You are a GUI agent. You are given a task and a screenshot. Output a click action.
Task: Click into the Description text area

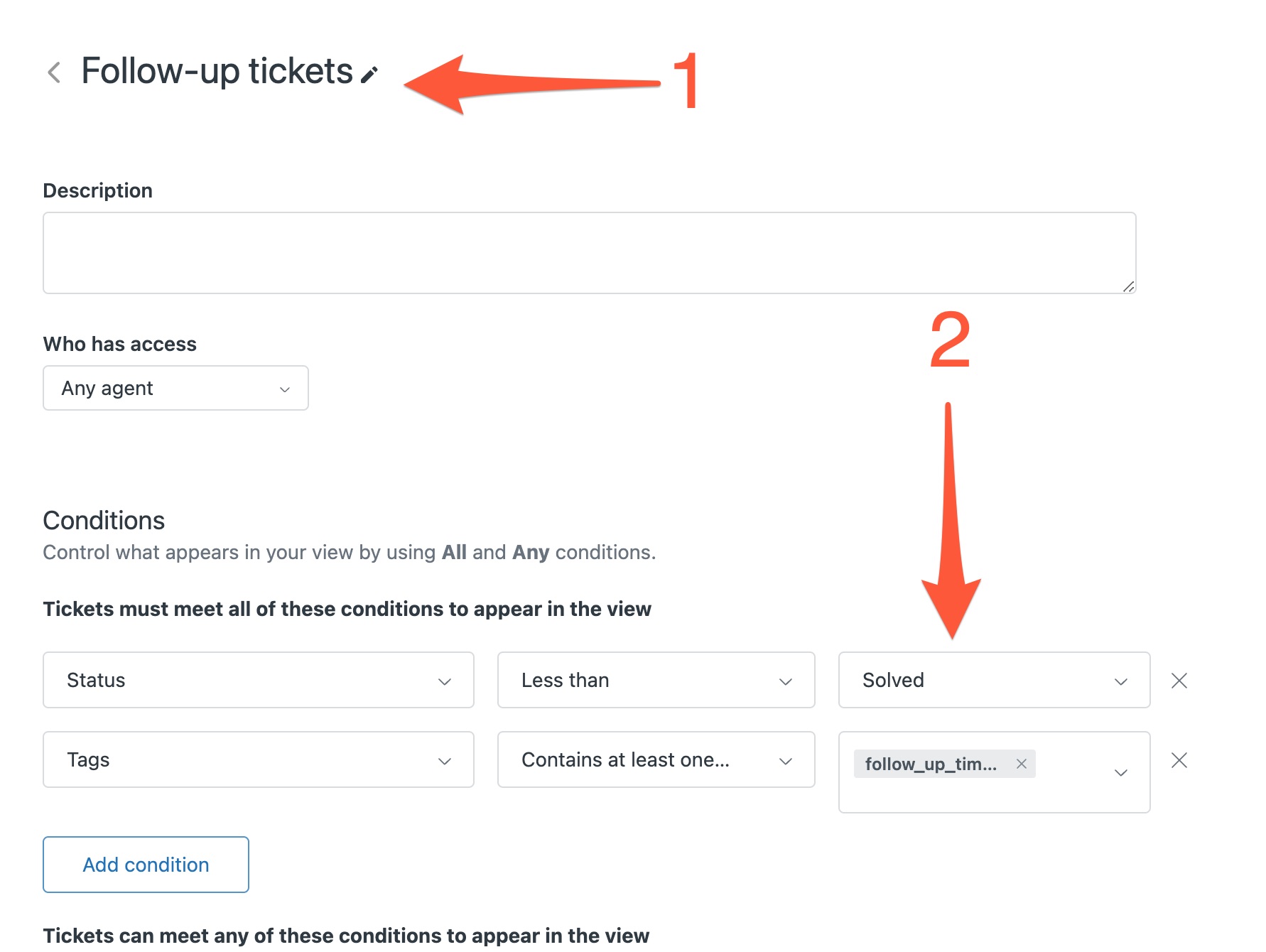click(590, 253)
